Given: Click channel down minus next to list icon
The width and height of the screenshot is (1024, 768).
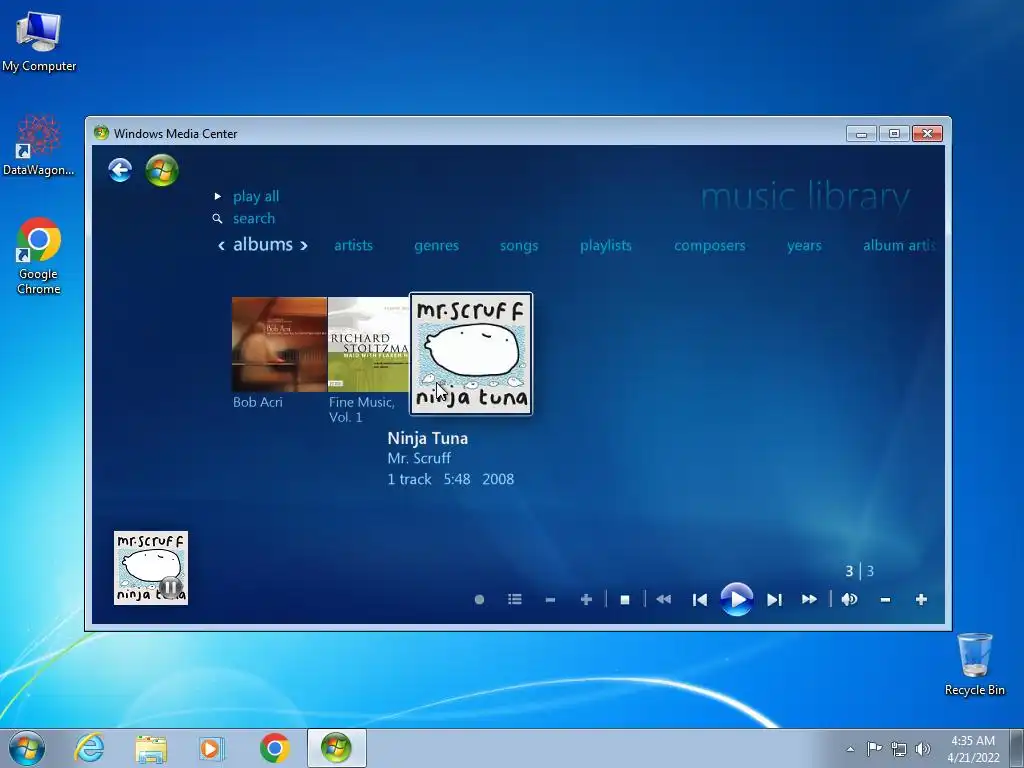Looking at the screenshot, I should 551,600.
